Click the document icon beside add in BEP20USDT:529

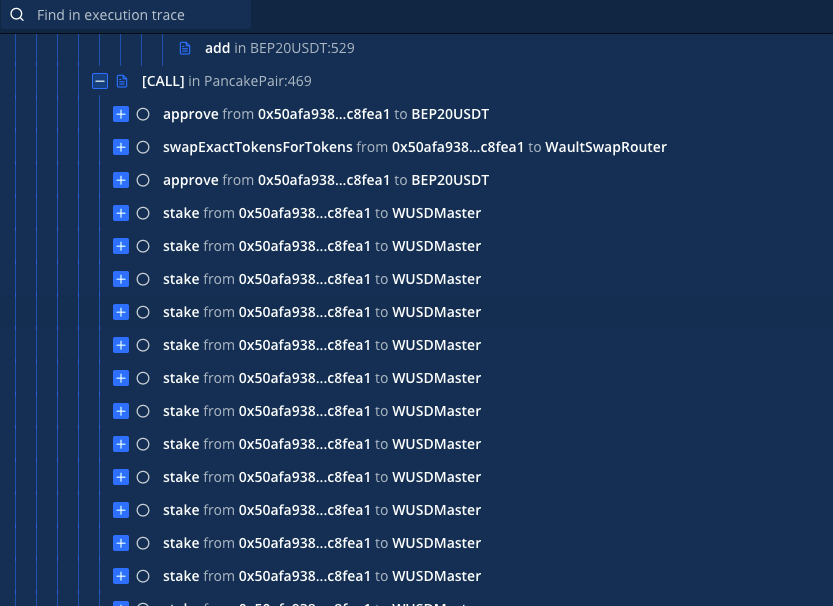pyautogui.click(x=185, y=48)
